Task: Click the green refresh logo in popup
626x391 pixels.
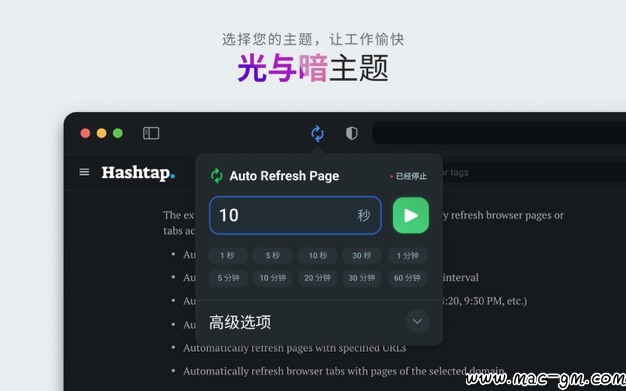Action: pyautogui.click(x=217, y=176)
